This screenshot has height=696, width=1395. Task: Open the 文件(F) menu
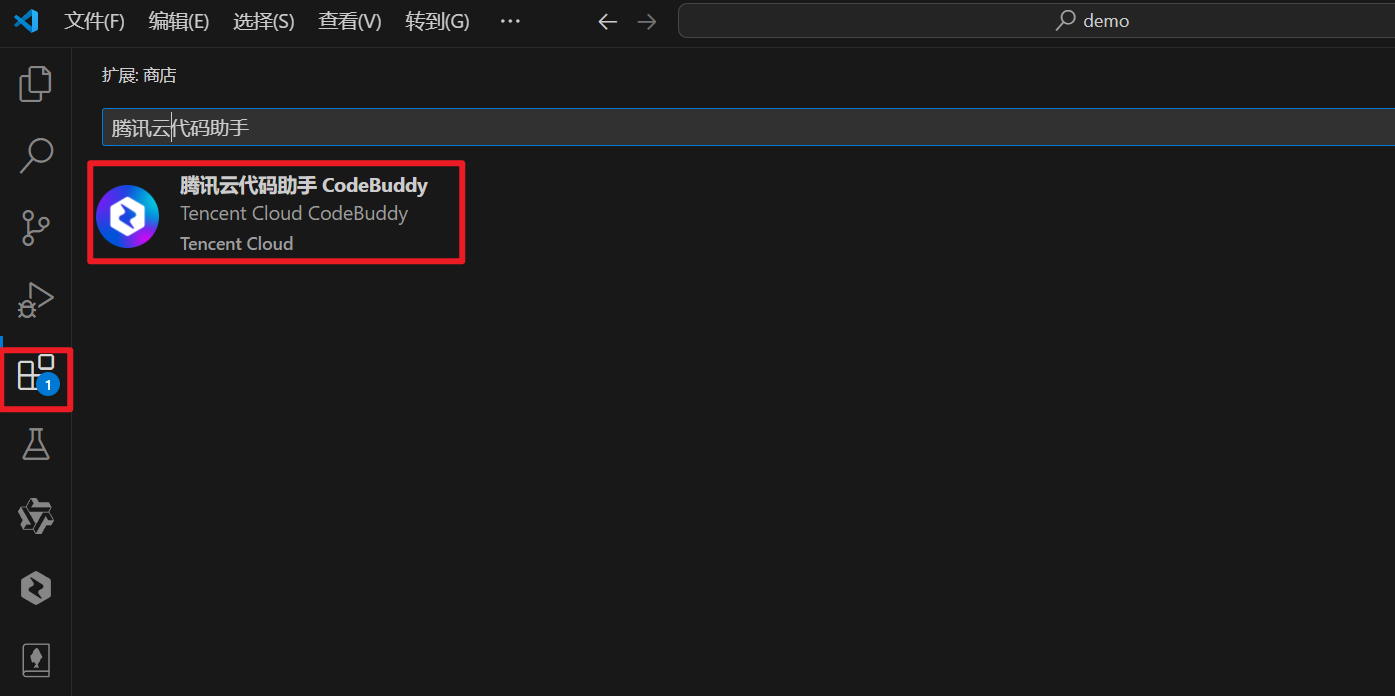point(94,21)
